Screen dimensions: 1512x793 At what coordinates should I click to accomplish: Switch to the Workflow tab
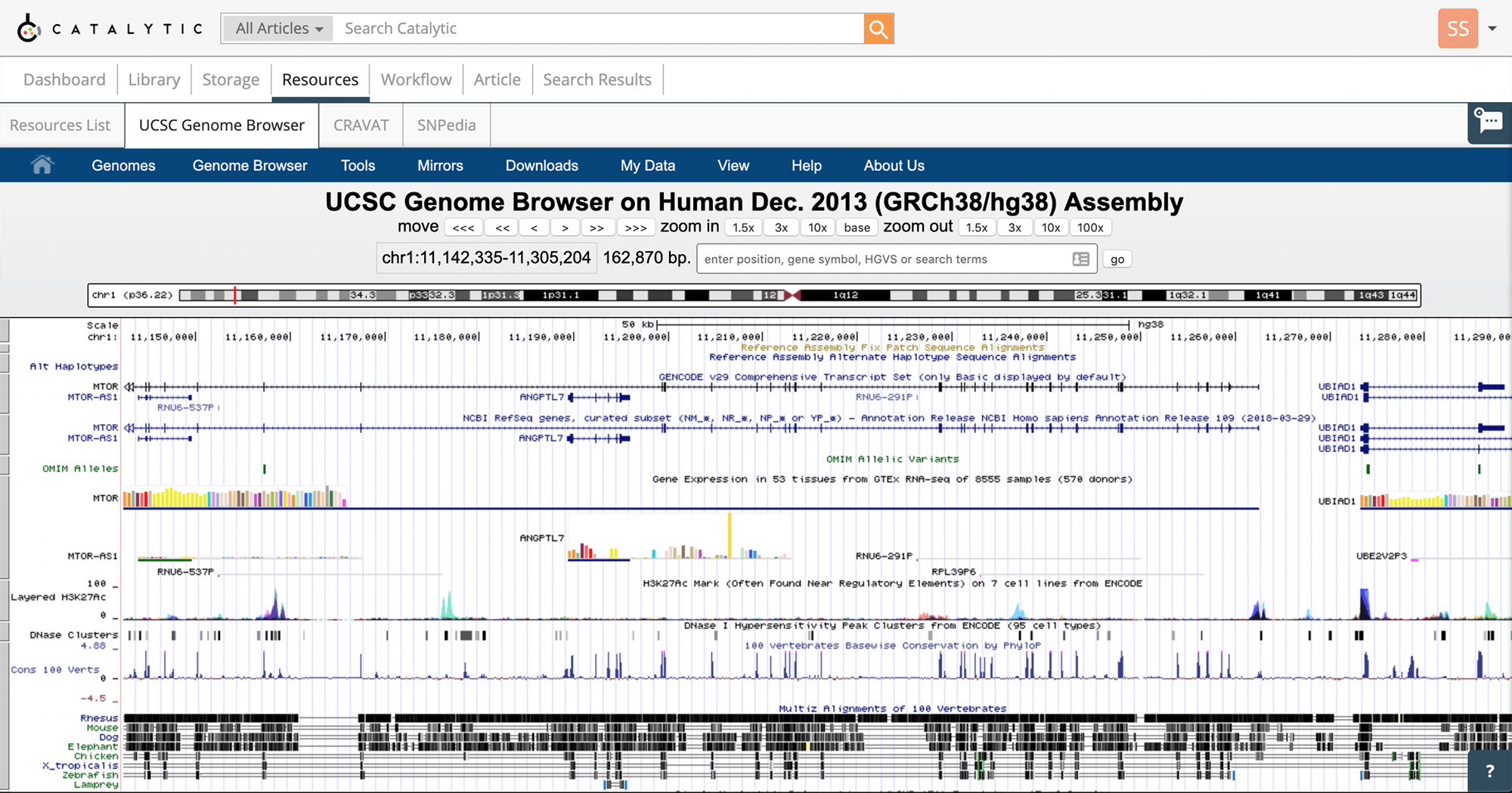[416, 79]
